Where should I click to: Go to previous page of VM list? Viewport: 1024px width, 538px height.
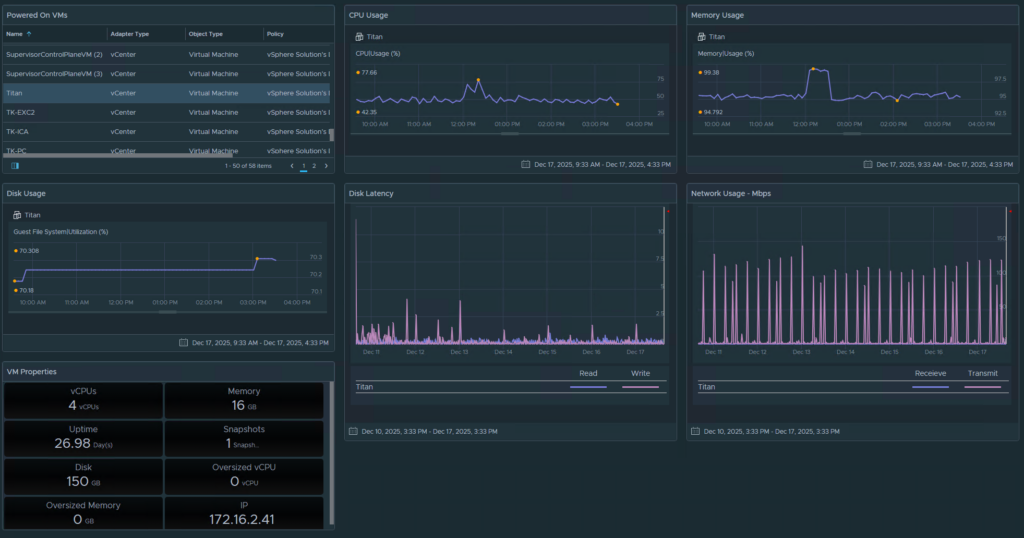(x=292, y=165)
